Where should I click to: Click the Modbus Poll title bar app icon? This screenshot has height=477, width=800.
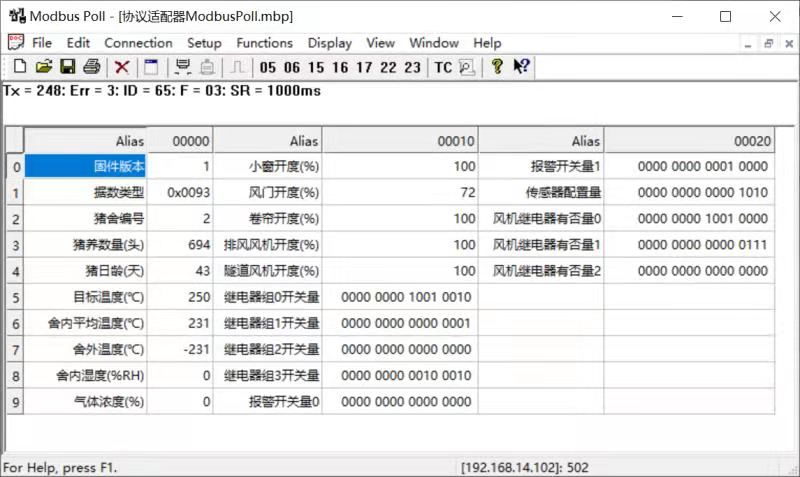17,16
